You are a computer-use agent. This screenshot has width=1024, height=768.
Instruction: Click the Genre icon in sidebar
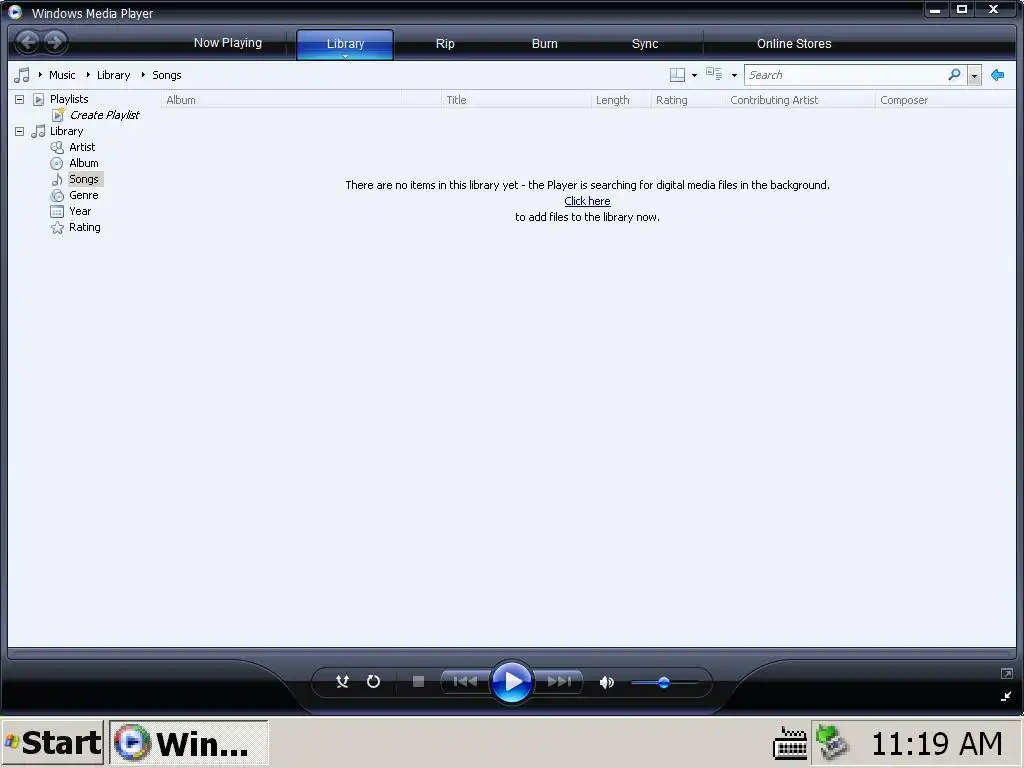pos(57,195)
